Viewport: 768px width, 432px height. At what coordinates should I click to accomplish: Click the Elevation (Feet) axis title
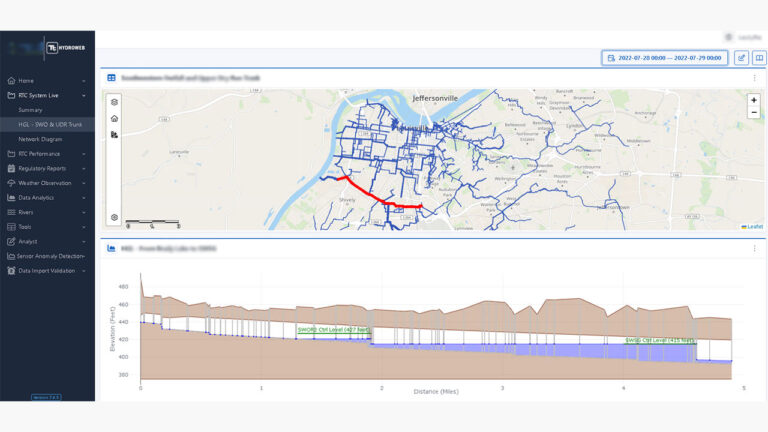click(x=112, y=329)
